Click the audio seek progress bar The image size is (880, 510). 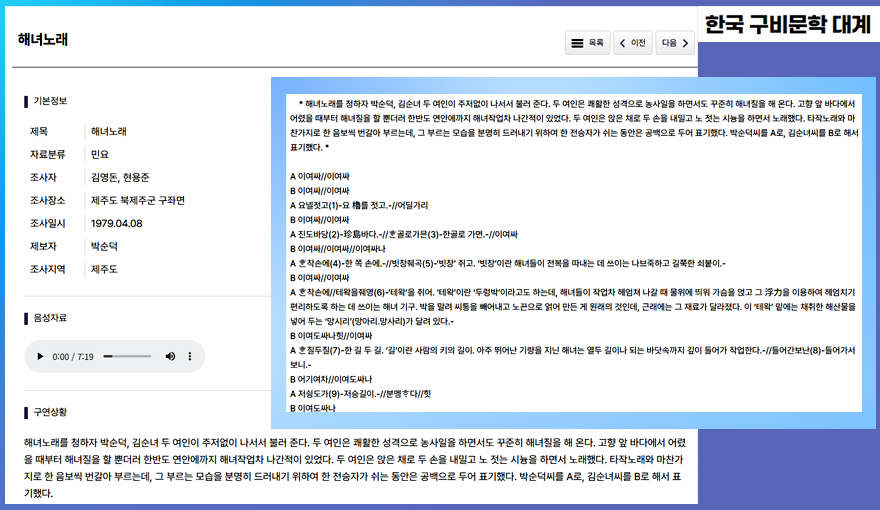pyautogui.click(x=126, y=357)
